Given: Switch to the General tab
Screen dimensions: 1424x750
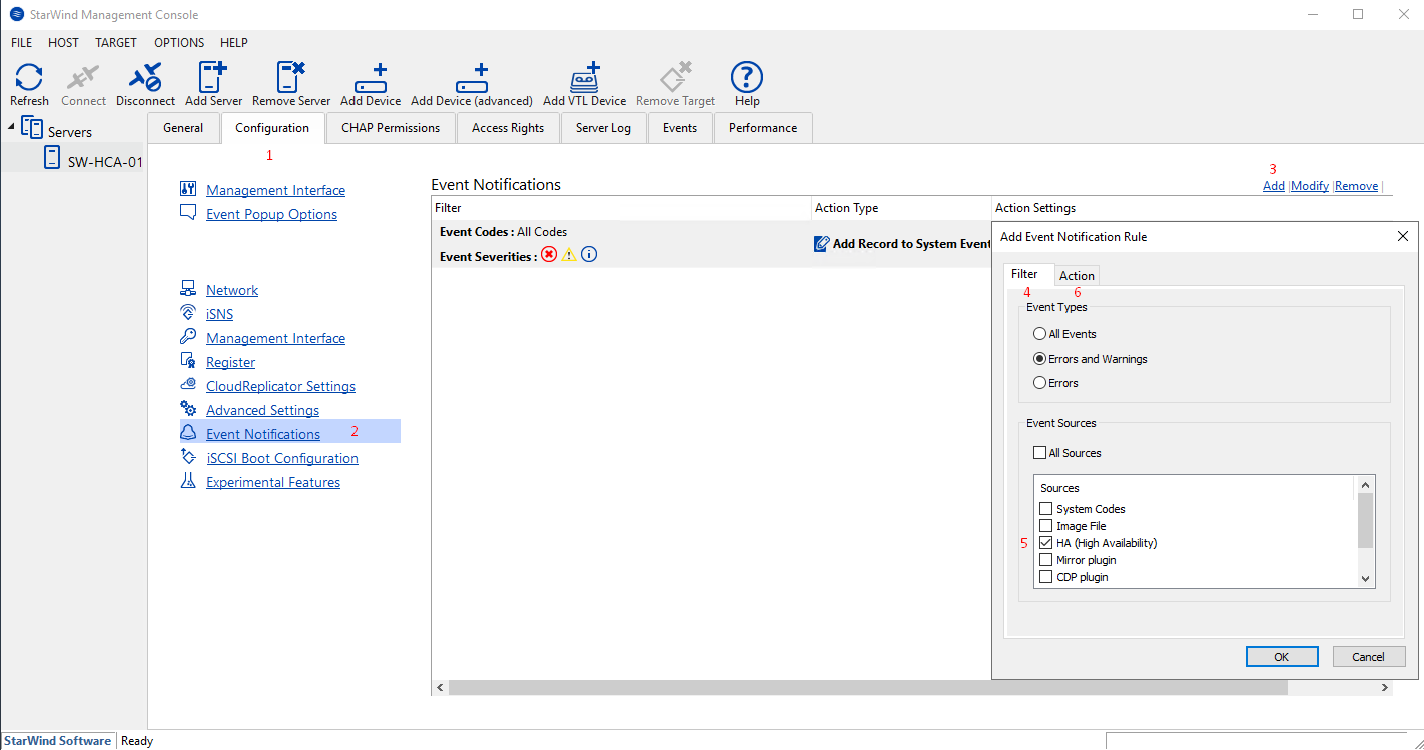Looking at the screenshot, I should point(183,128).
